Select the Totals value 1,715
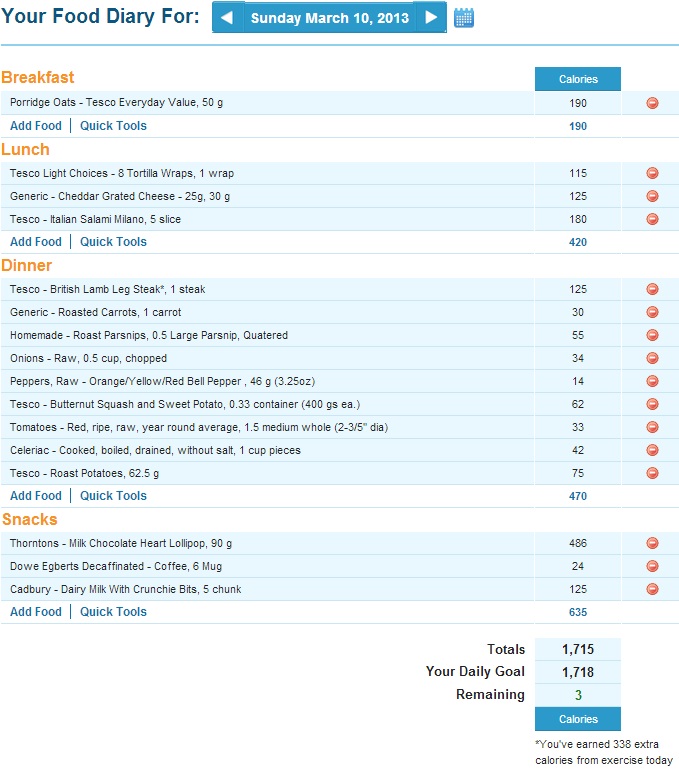Viewport: 679px width, 771px height. [x=578, y=649]
